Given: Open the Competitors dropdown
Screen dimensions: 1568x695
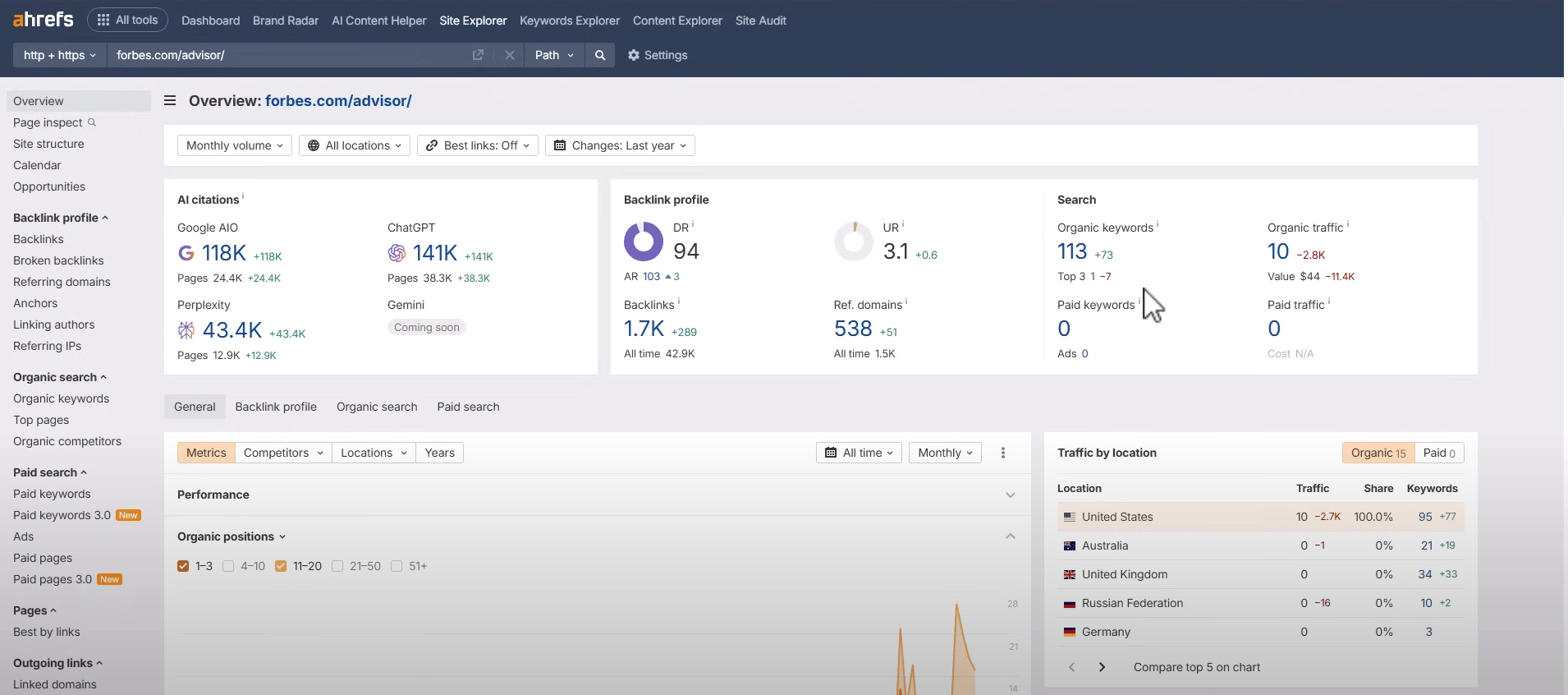Looking at the screenshot, I should [x=284, y=453].
